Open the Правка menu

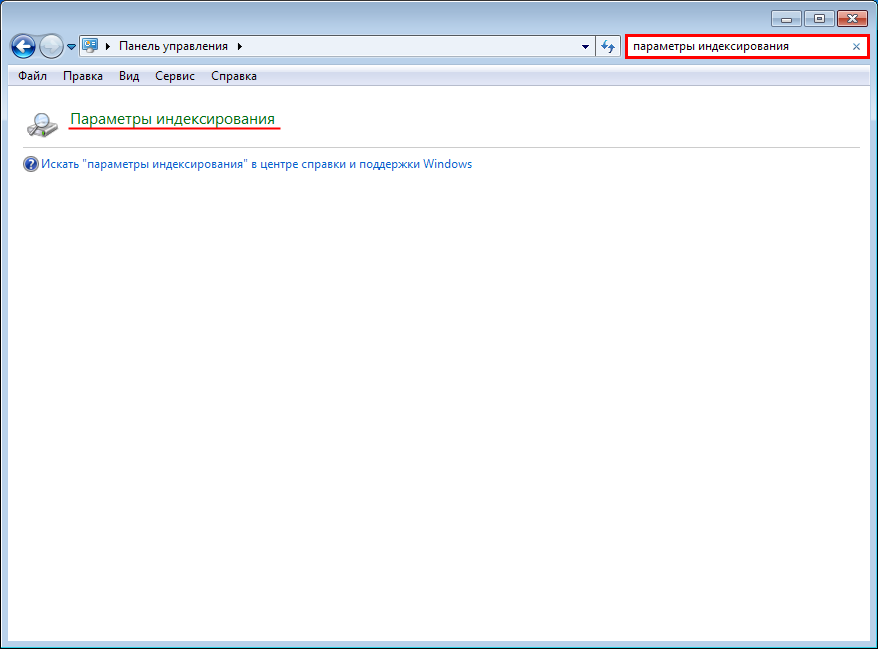(82, 76)
